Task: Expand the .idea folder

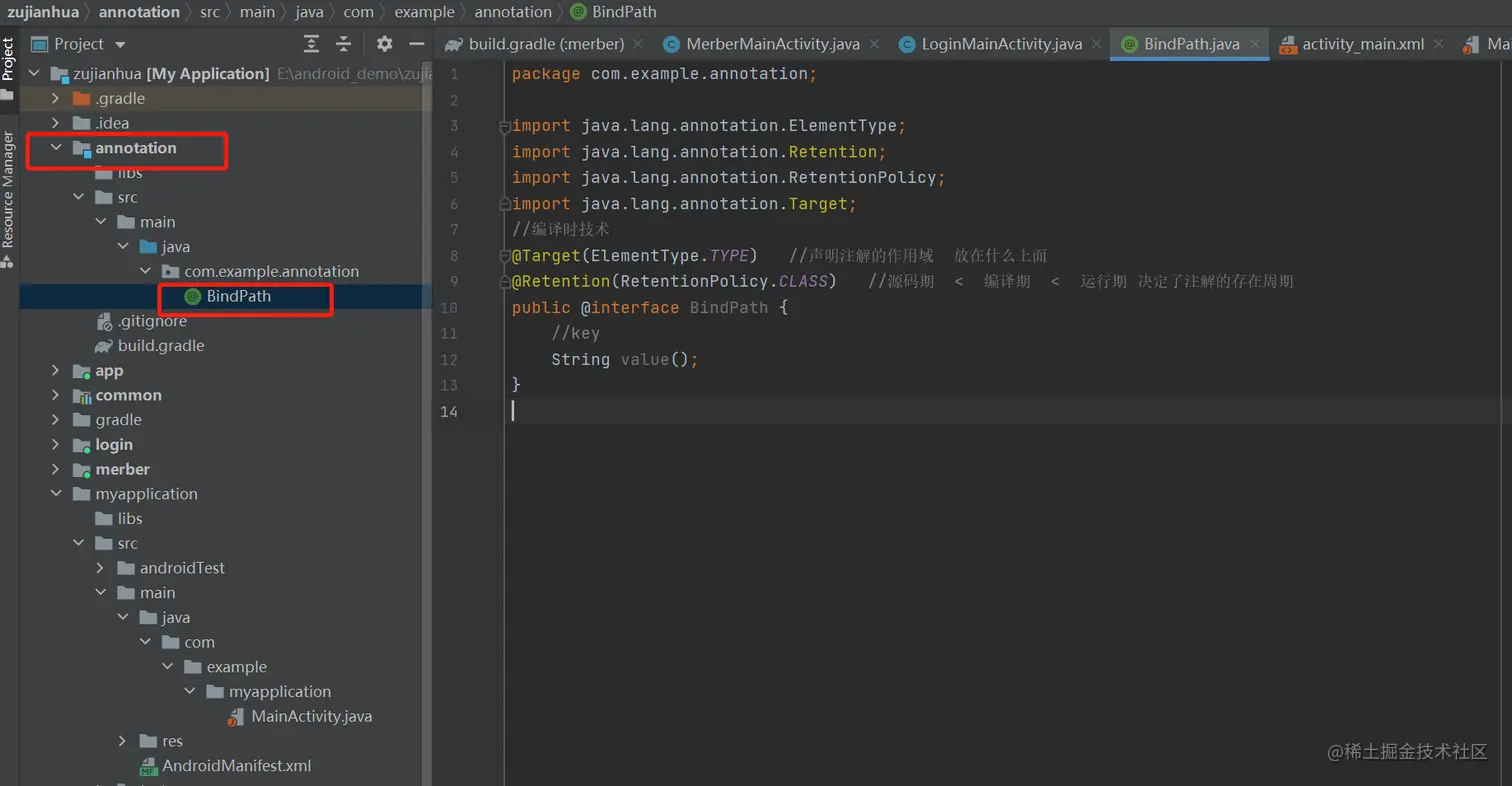Action: pos(57,123)
